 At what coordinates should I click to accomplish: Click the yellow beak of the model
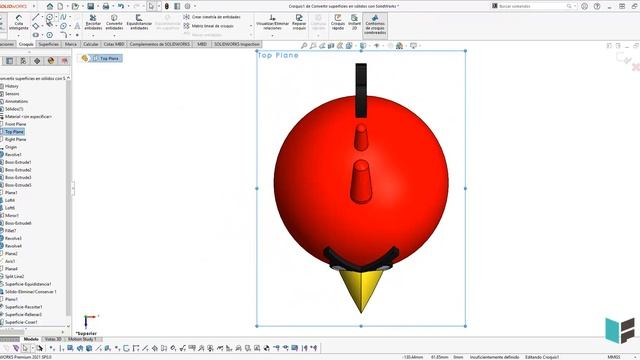361,290
